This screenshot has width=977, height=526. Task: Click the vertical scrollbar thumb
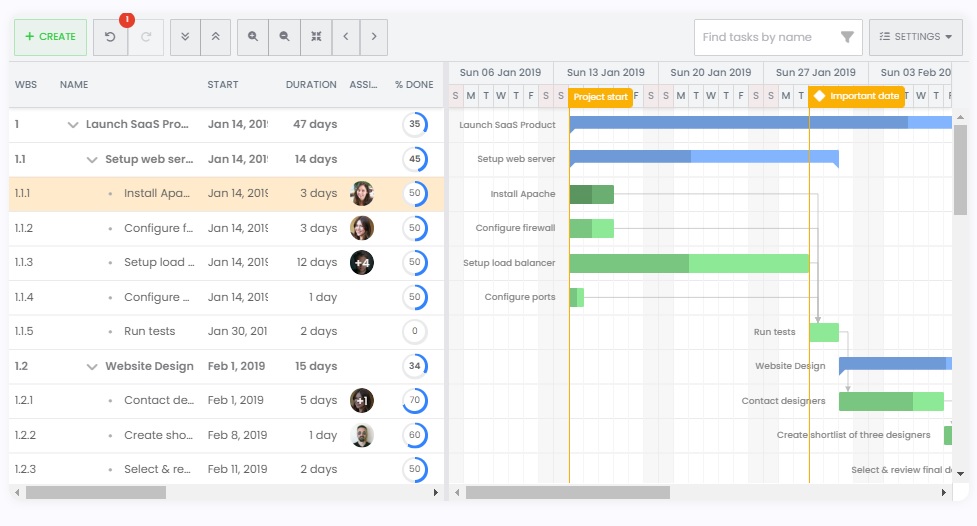pyautogui.click(x=960, y=170)
